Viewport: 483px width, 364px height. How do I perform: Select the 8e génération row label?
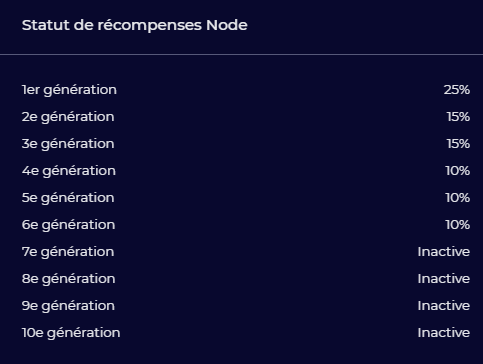[x=68, y=279]
